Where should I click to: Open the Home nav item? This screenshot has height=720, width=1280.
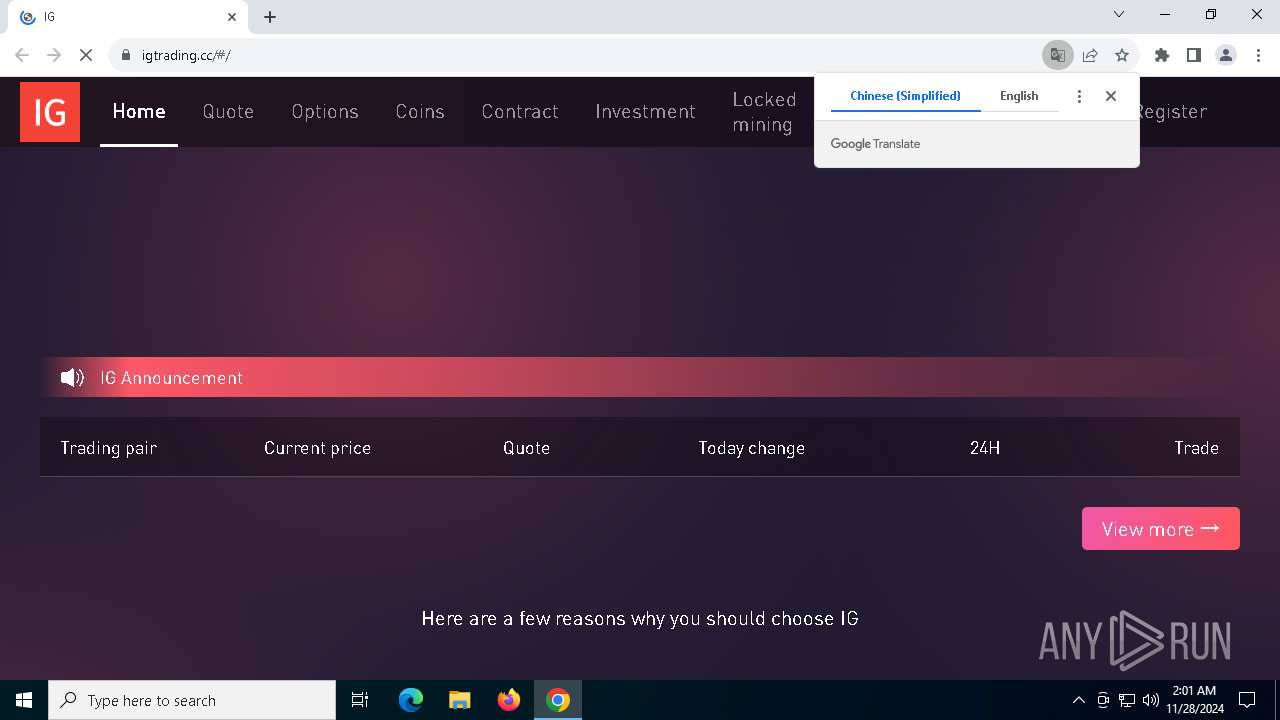click(x=139, y=111)
